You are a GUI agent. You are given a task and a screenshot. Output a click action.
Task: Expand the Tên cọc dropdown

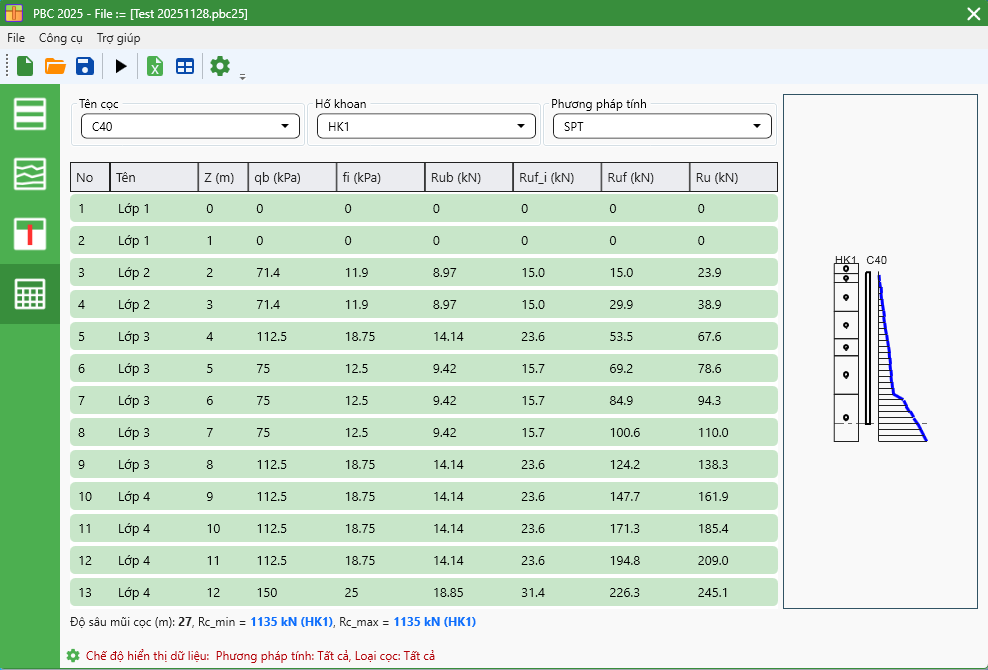tap(188, 126)
